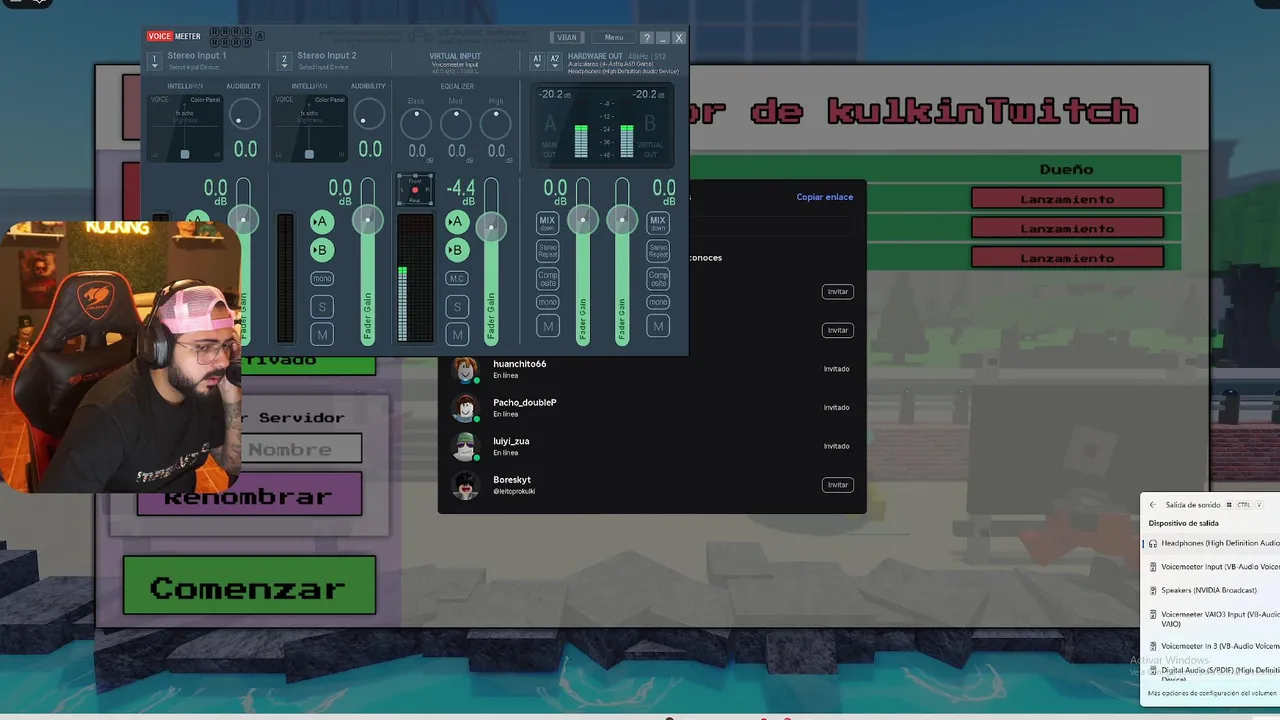Click the Virtual Input fader at -4.4 dB

[491, 227]
